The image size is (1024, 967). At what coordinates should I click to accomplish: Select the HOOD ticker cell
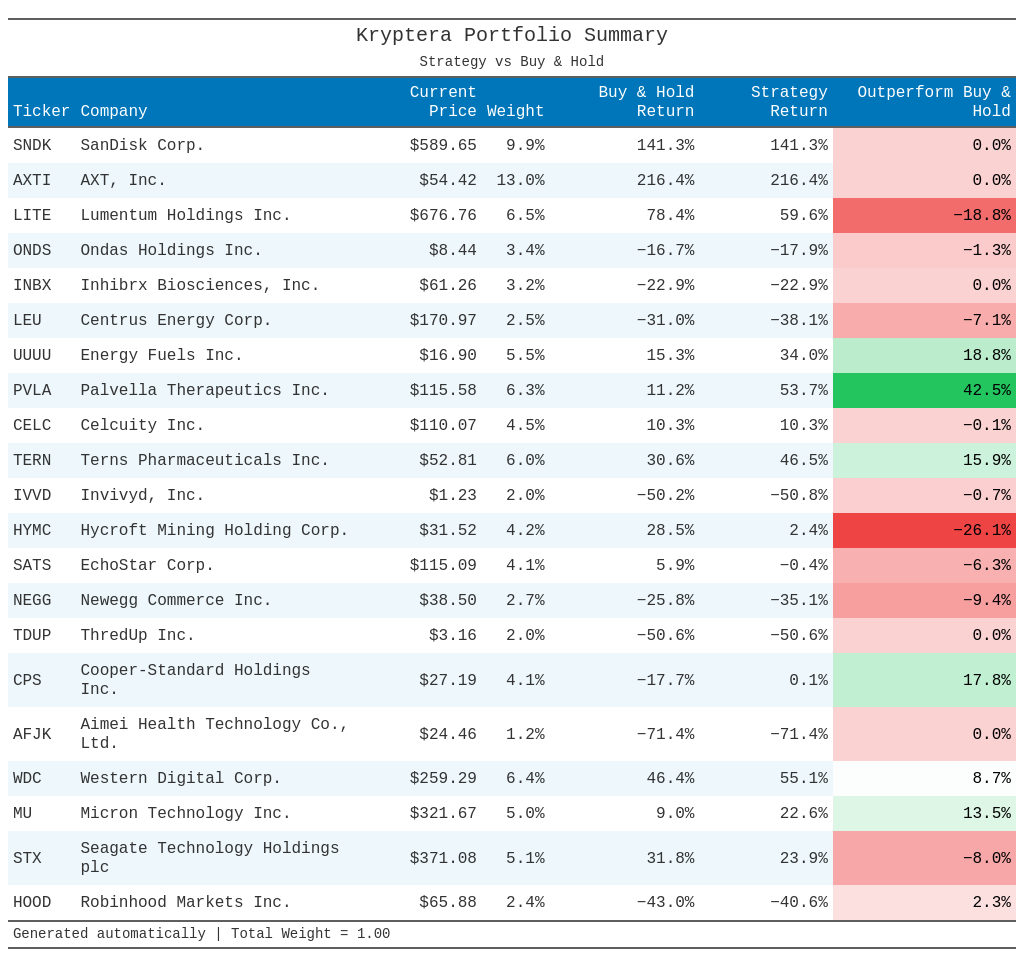point(32,902)
